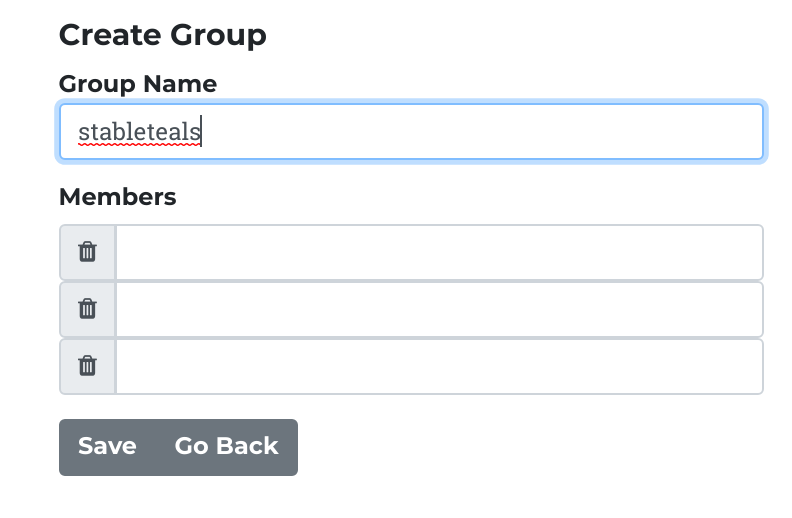Click into the second member field

point(439,309)
